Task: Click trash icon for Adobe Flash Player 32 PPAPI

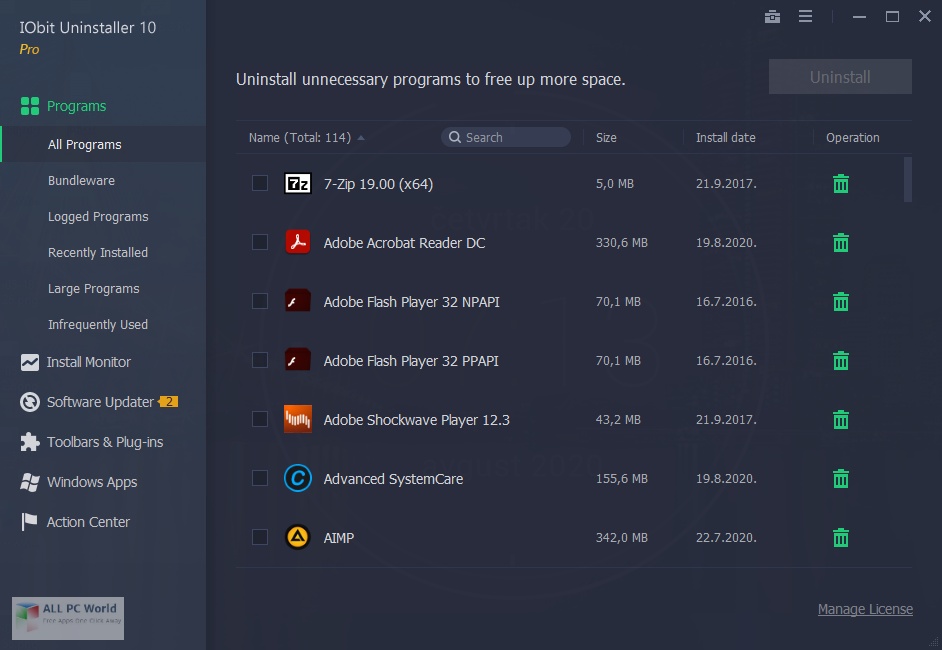Action: tap(840, 360)
